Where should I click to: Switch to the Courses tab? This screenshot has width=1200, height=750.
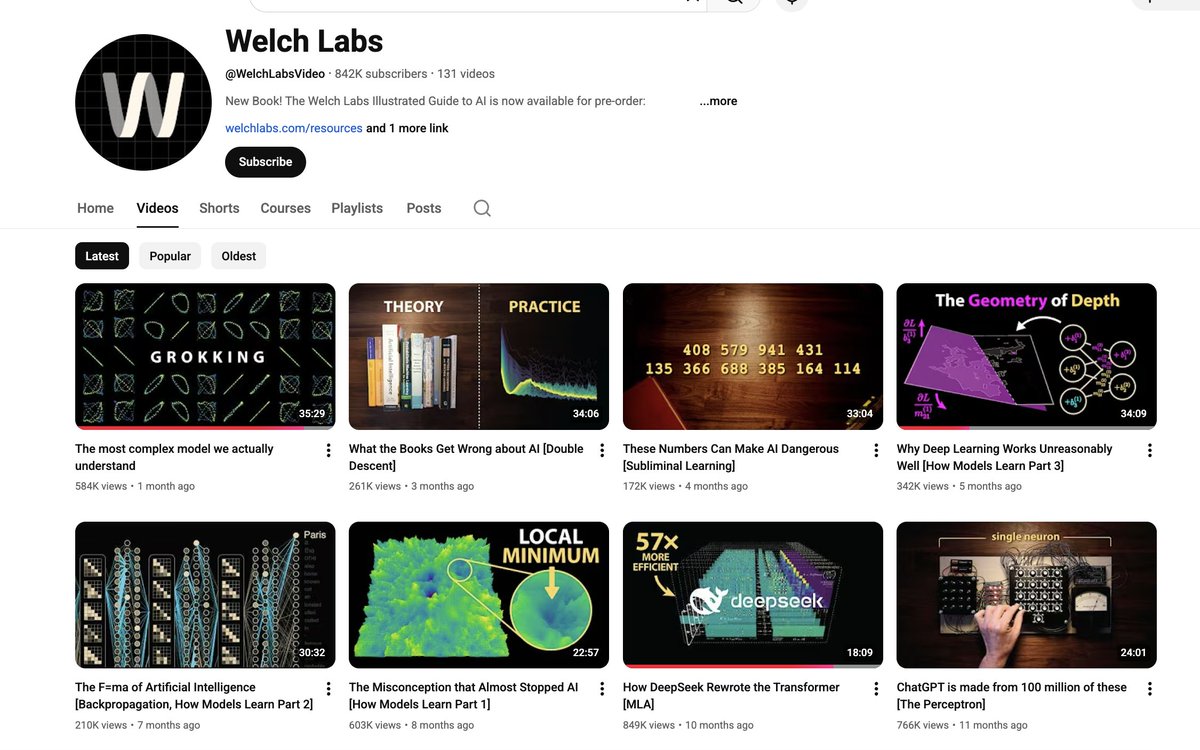coord(286,208)
